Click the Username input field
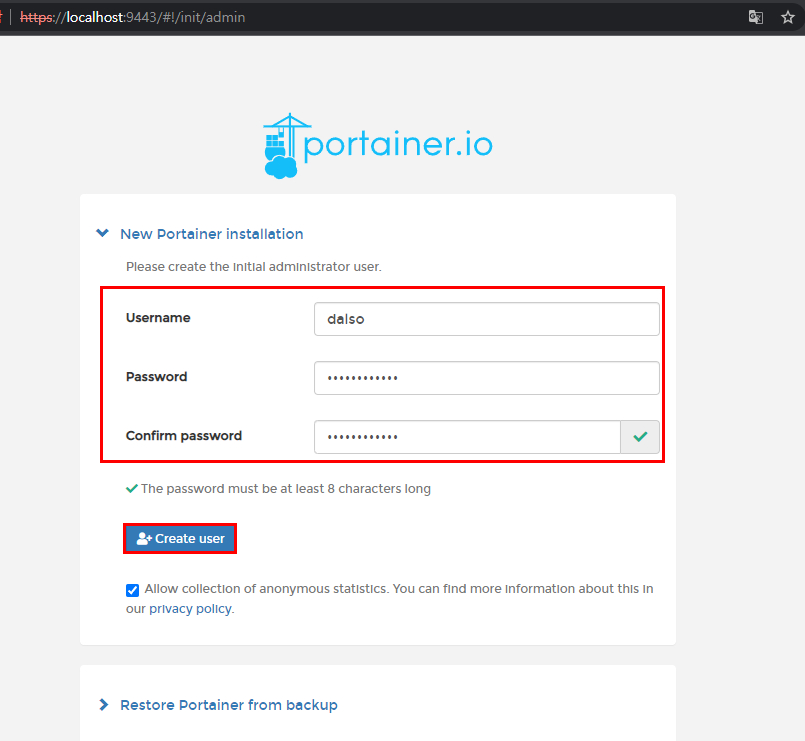The width and height of the screenshot is (805, 741). (x=487, y=319)
